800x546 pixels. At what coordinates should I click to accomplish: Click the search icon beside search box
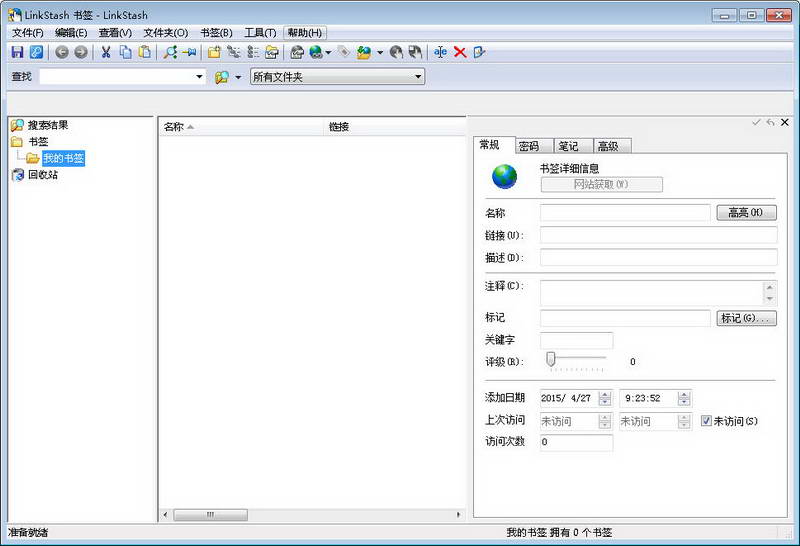click(x=222, y=77)
